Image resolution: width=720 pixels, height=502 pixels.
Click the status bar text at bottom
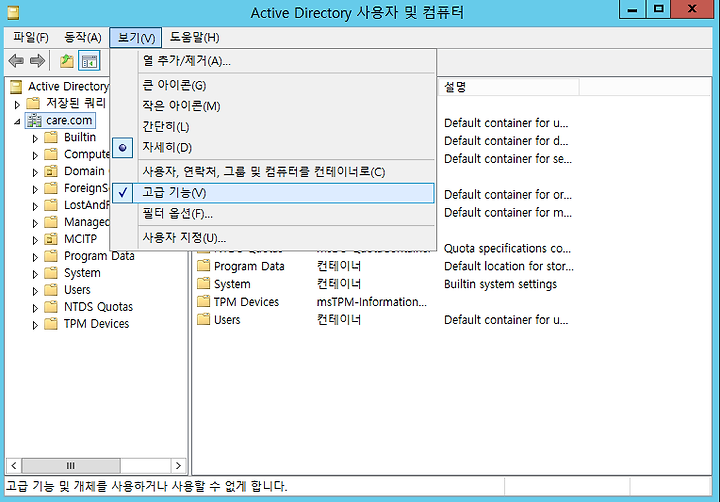pos(146,486)
